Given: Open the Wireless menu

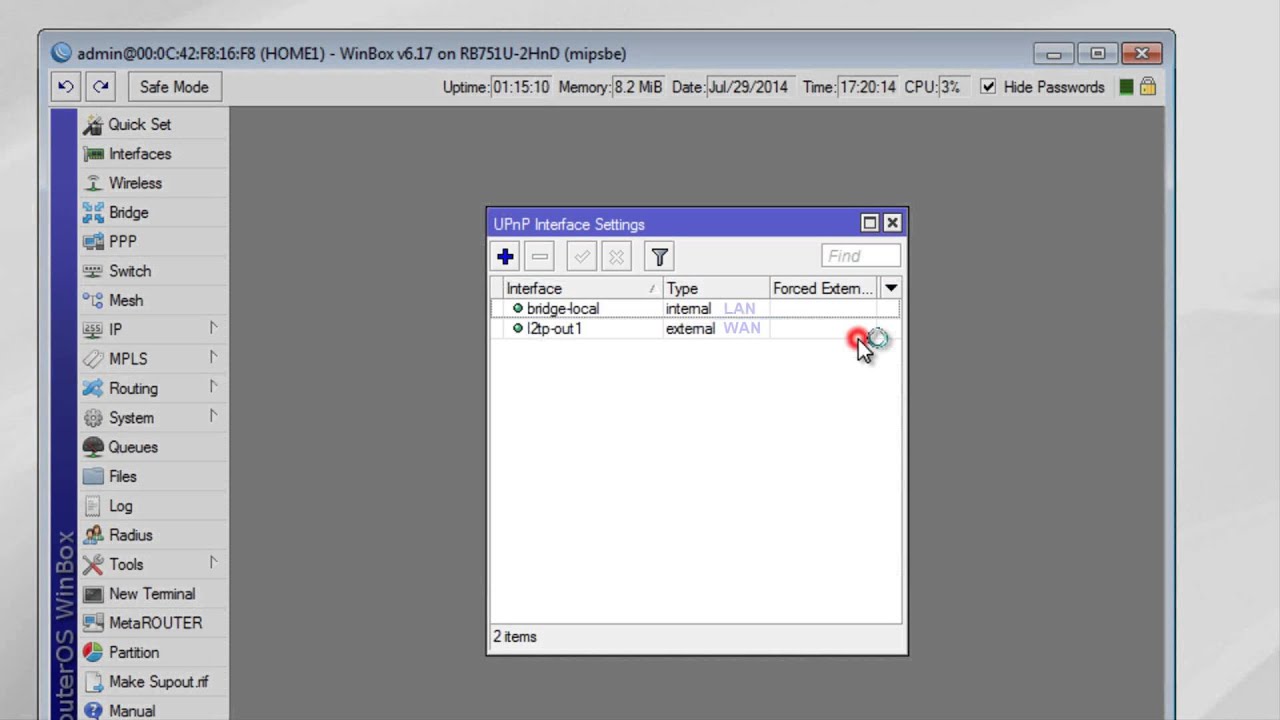Looking at the screenshot, I should [x=135, y=183].
